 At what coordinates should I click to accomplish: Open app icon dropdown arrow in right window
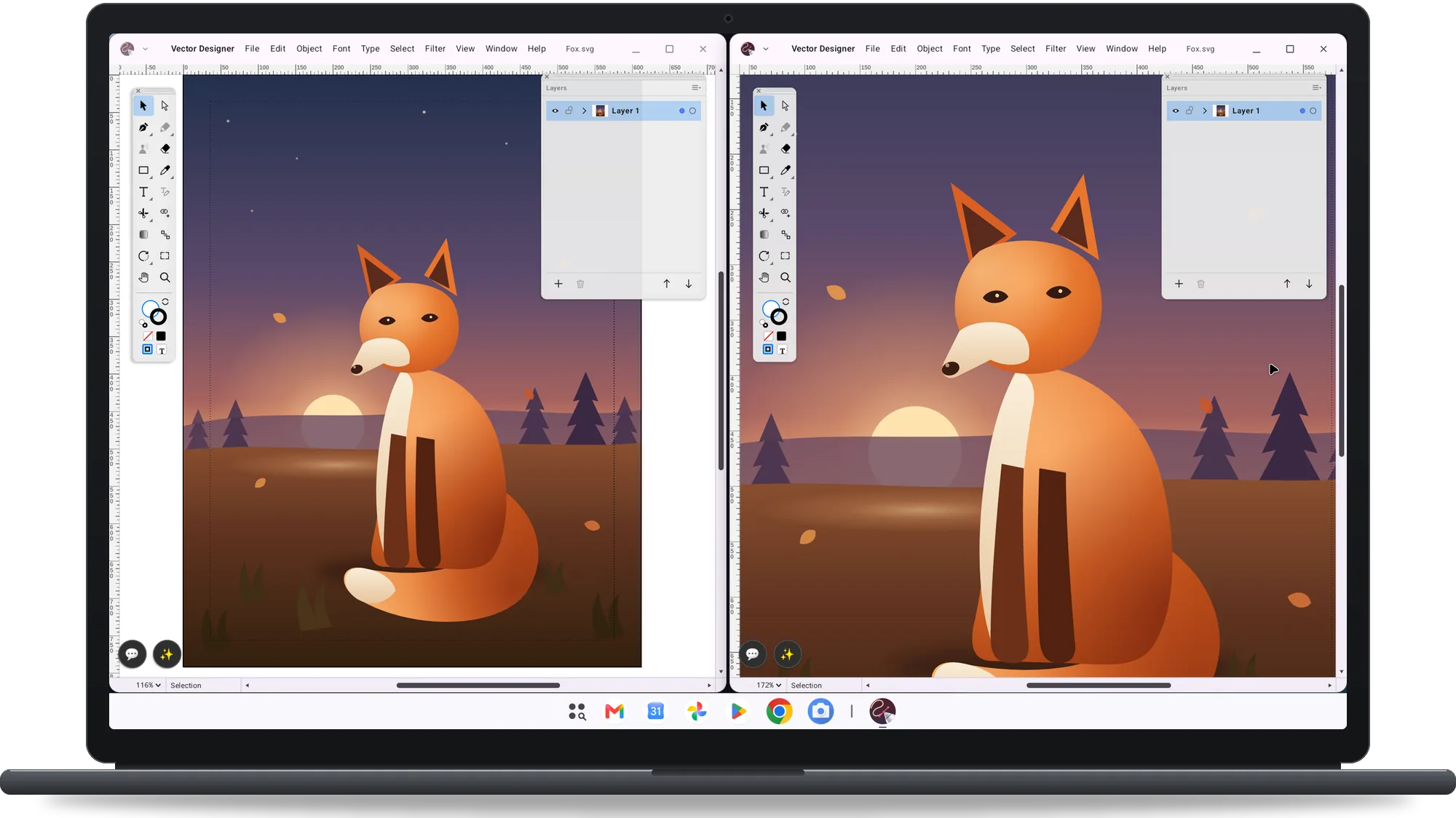coord(765,49)
